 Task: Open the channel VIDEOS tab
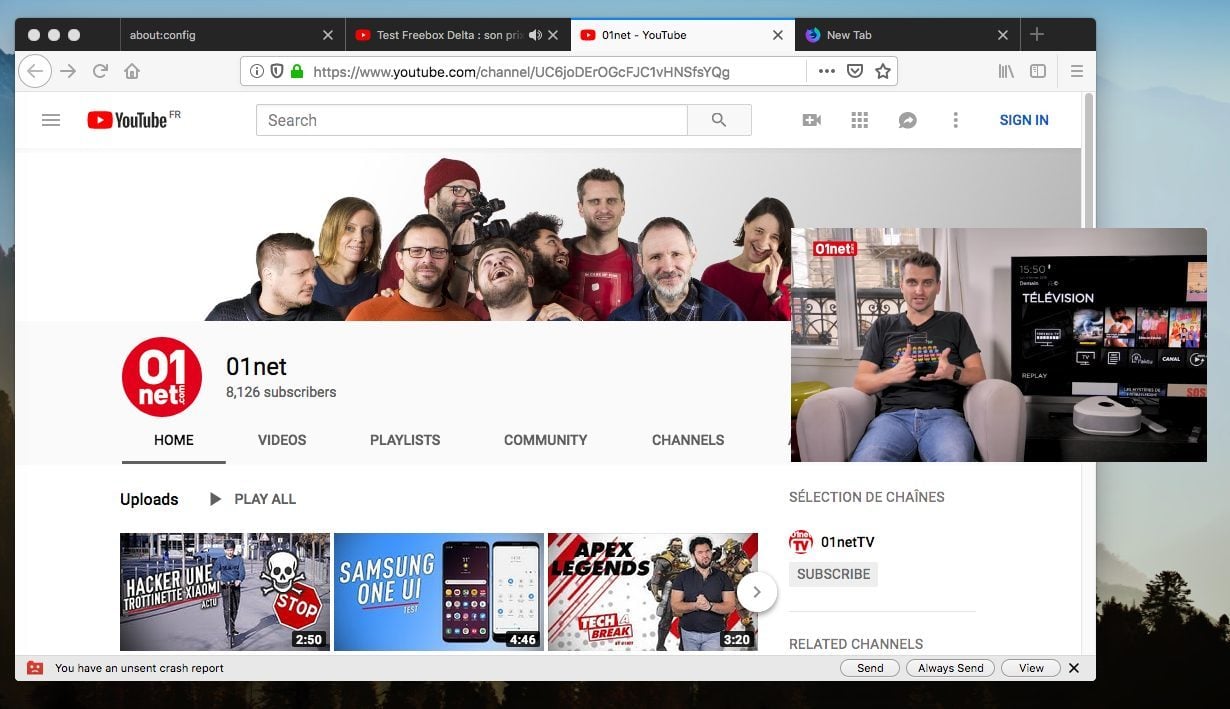coord(282,440)
